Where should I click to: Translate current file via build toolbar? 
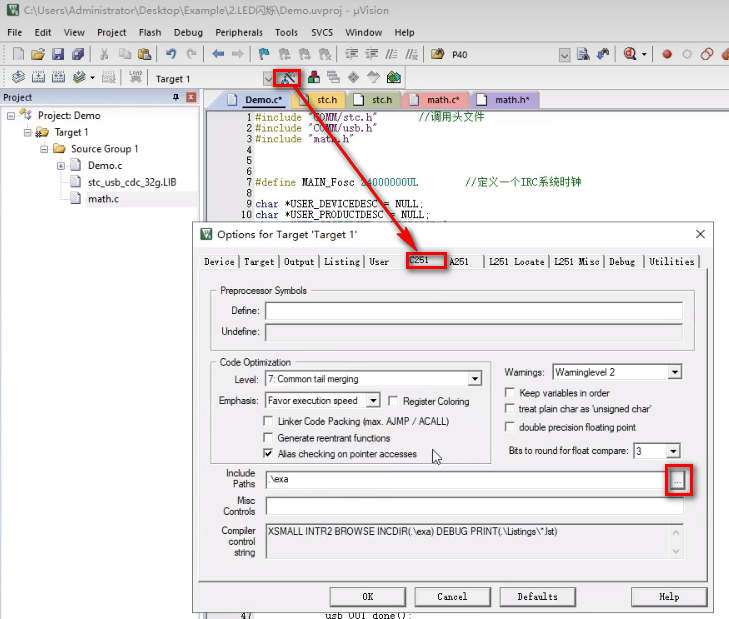(18, 77)
